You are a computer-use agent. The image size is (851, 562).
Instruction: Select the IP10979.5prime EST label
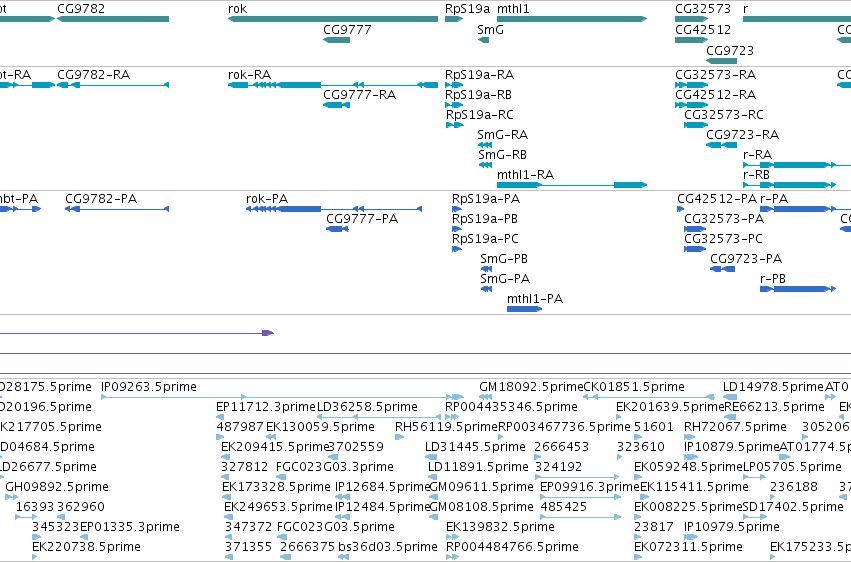click(x=732, y=527)
